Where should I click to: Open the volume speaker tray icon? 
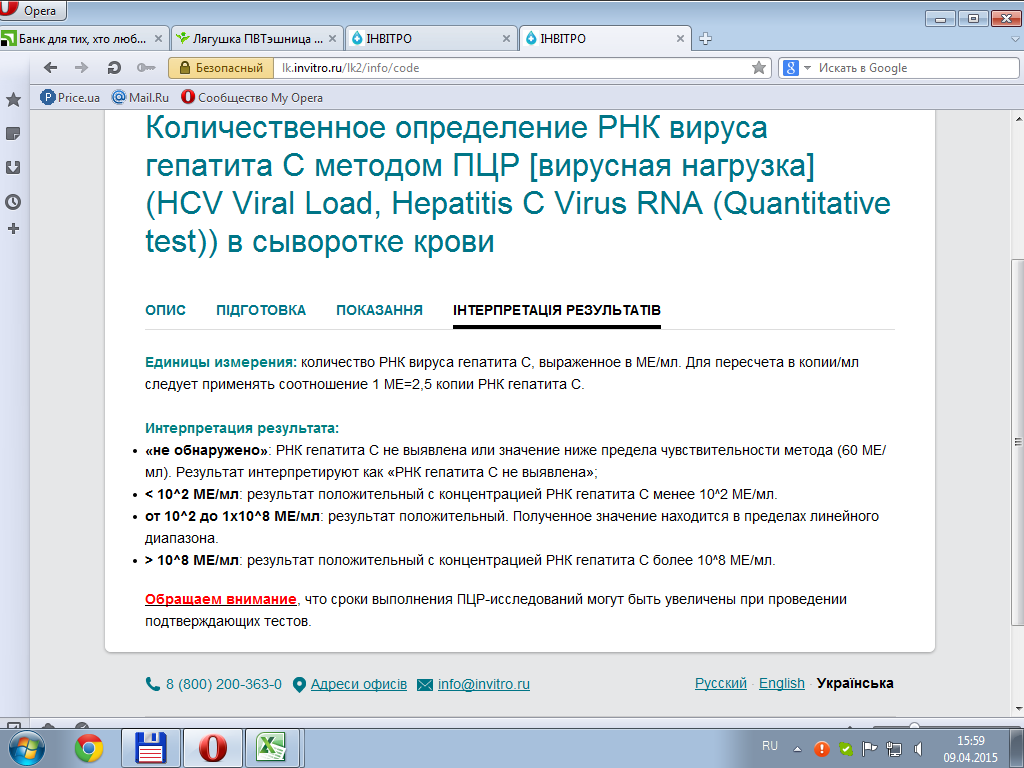pyautogui.click(x=918, y=749)
